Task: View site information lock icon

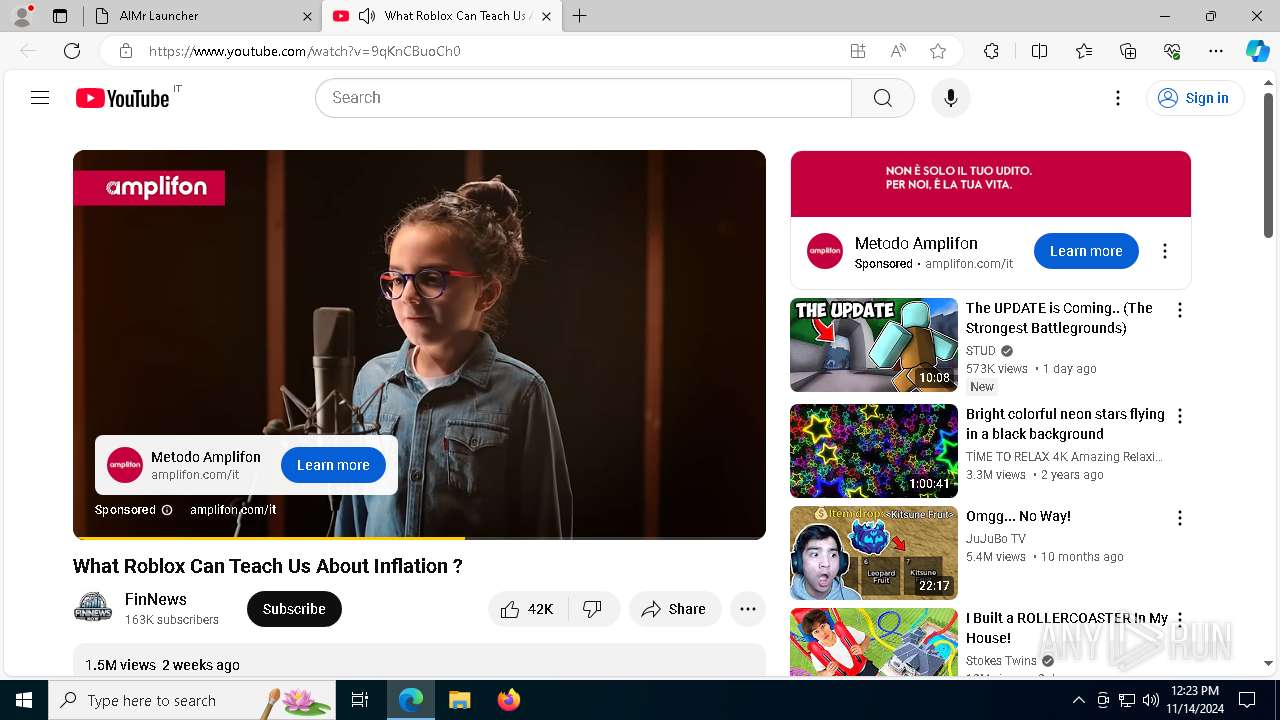Action: 125,51
